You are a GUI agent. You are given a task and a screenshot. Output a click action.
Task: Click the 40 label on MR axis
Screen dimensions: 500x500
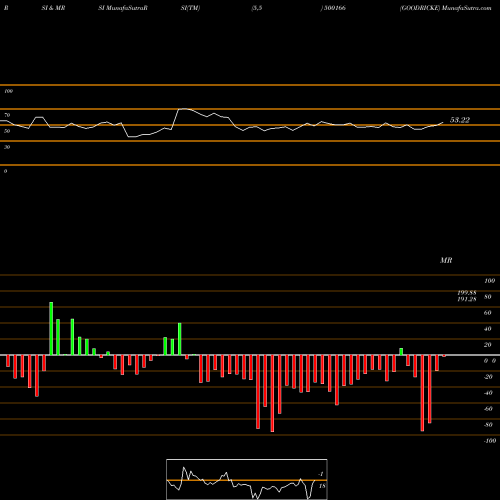[x=488, y=329]
